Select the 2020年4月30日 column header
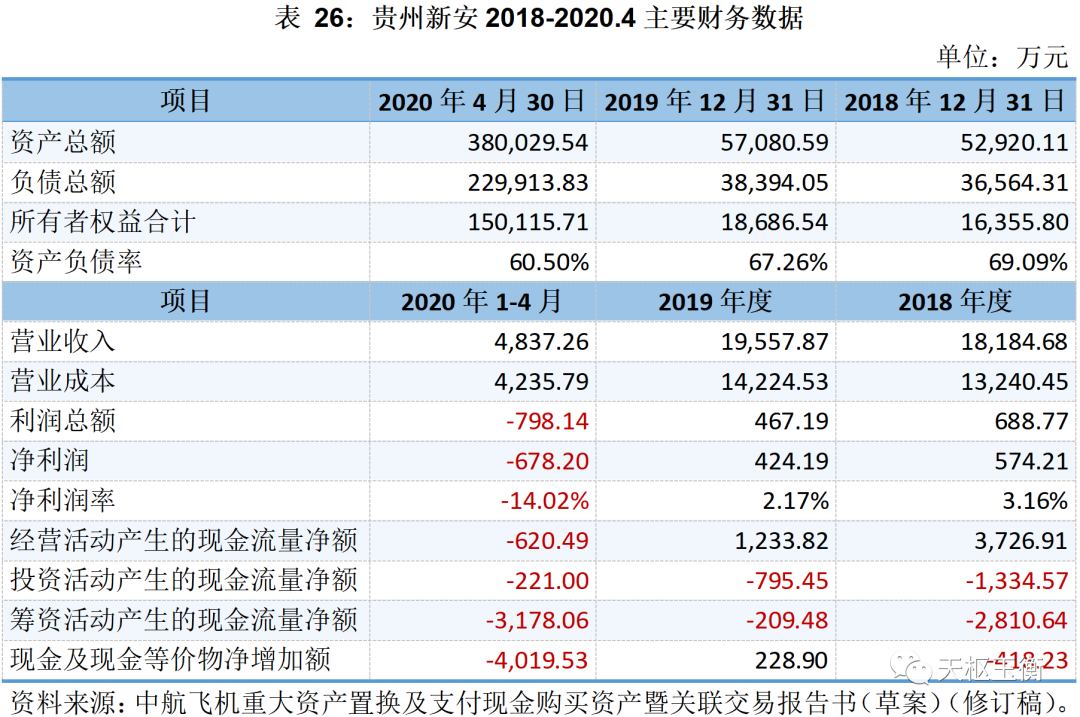This screenshot has width=1080, height=717. click(482, 101)
